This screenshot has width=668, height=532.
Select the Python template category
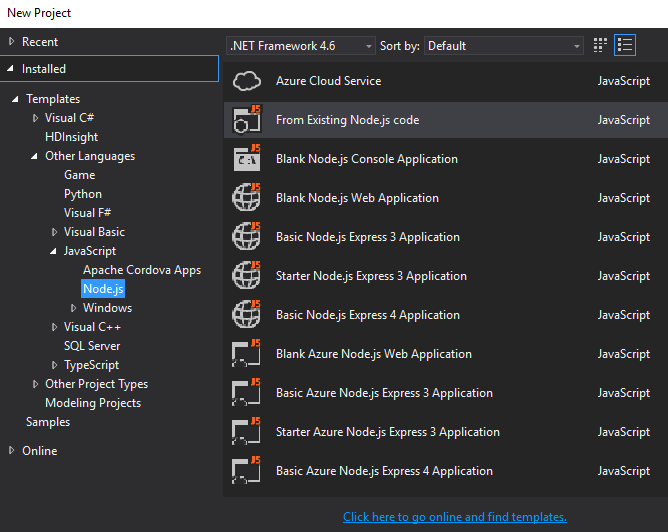[x=83, y=194]
